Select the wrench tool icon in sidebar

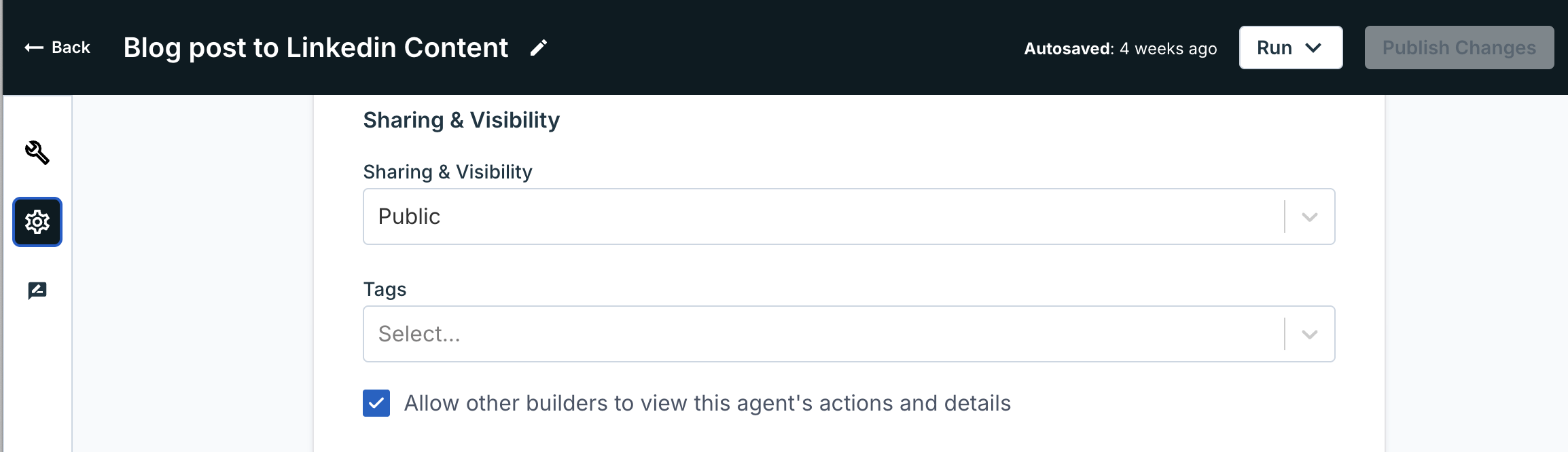click(x=37, y=153)
